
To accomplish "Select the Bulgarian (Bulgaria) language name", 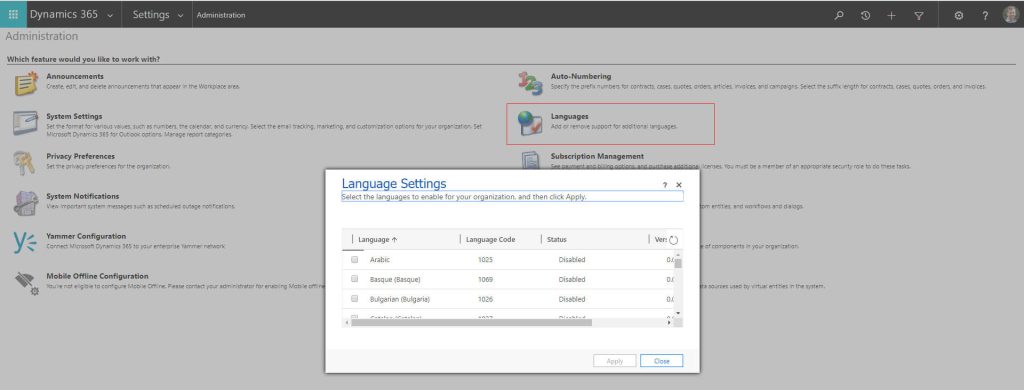I will [x=400, y=299].
